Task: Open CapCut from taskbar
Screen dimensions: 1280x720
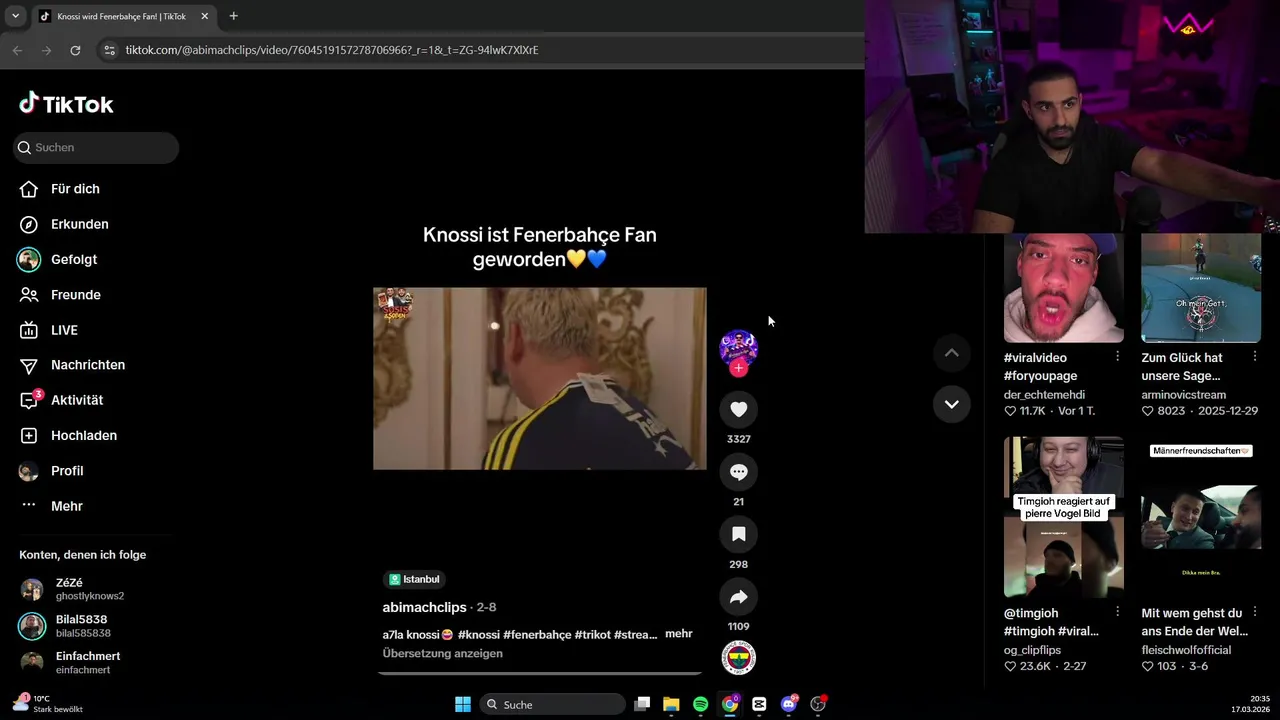Action: pos(759,704)
